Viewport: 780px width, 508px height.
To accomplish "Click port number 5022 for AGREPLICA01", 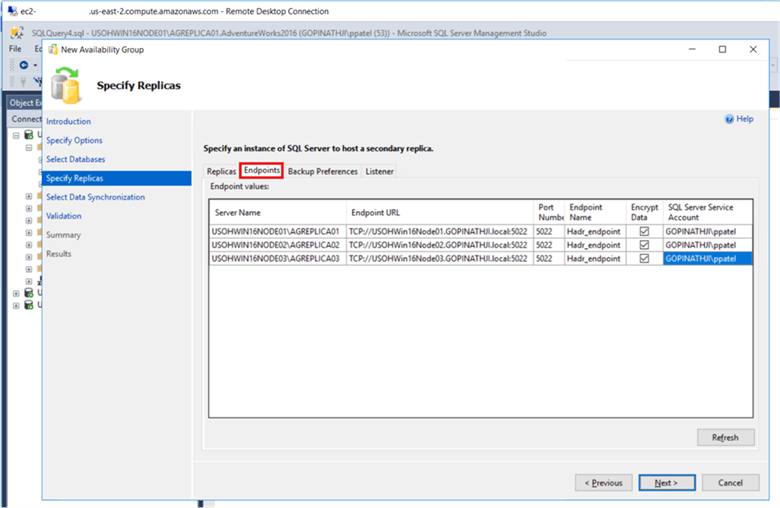I will click(549, 231).
